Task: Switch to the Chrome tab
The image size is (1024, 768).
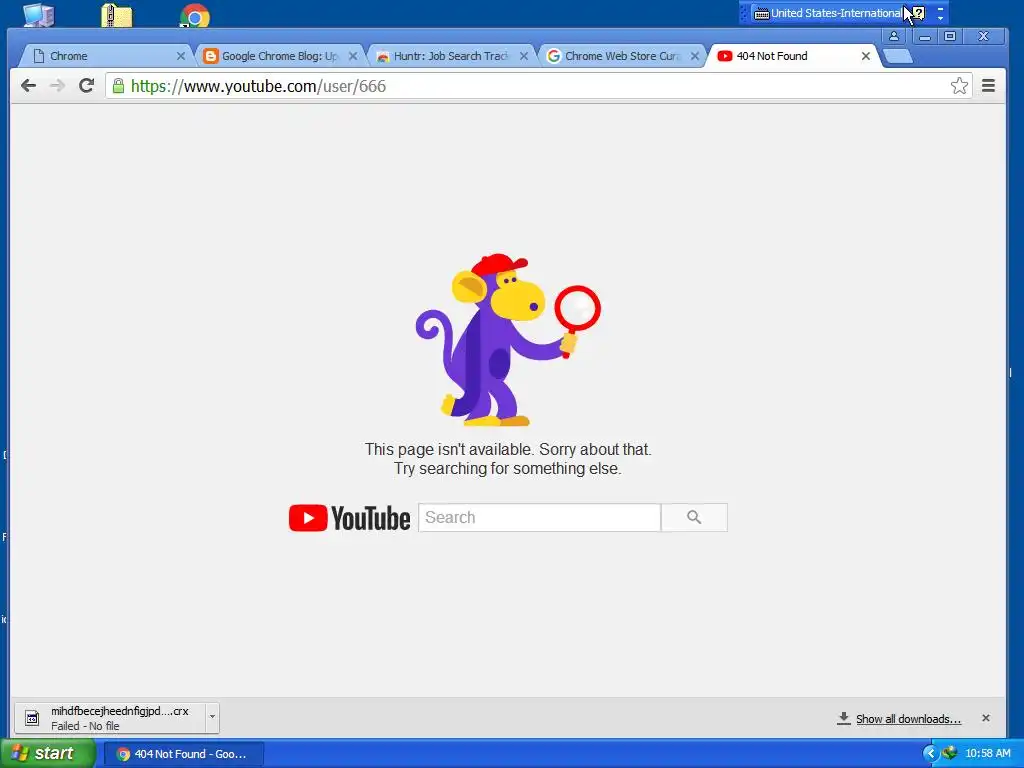Action: tap(104, 56)
